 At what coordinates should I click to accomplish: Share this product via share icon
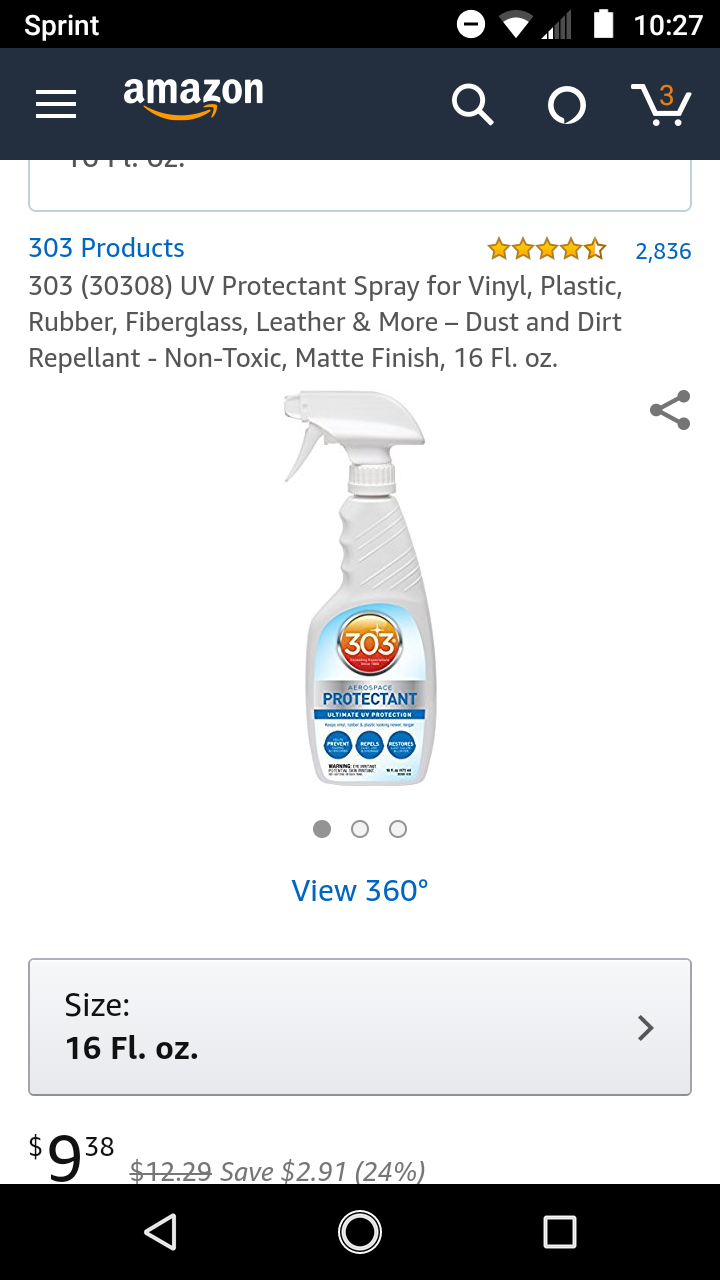(669, 410)
